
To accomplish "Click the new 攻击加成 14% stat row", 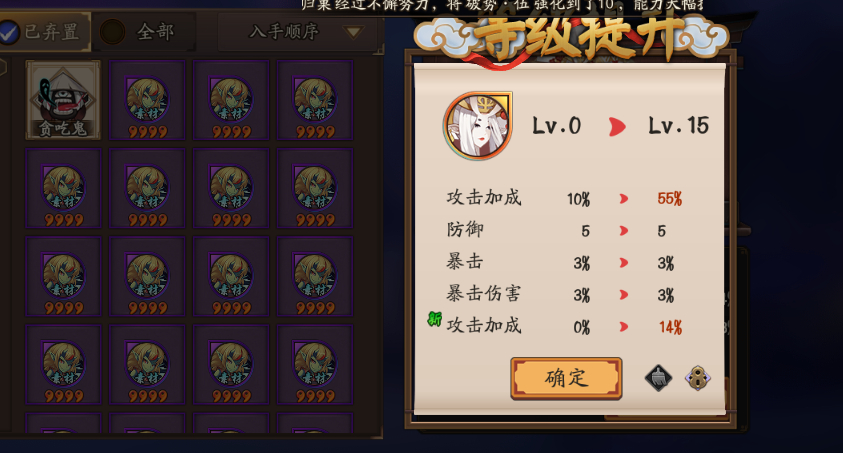I will click(x=565, y=326).
